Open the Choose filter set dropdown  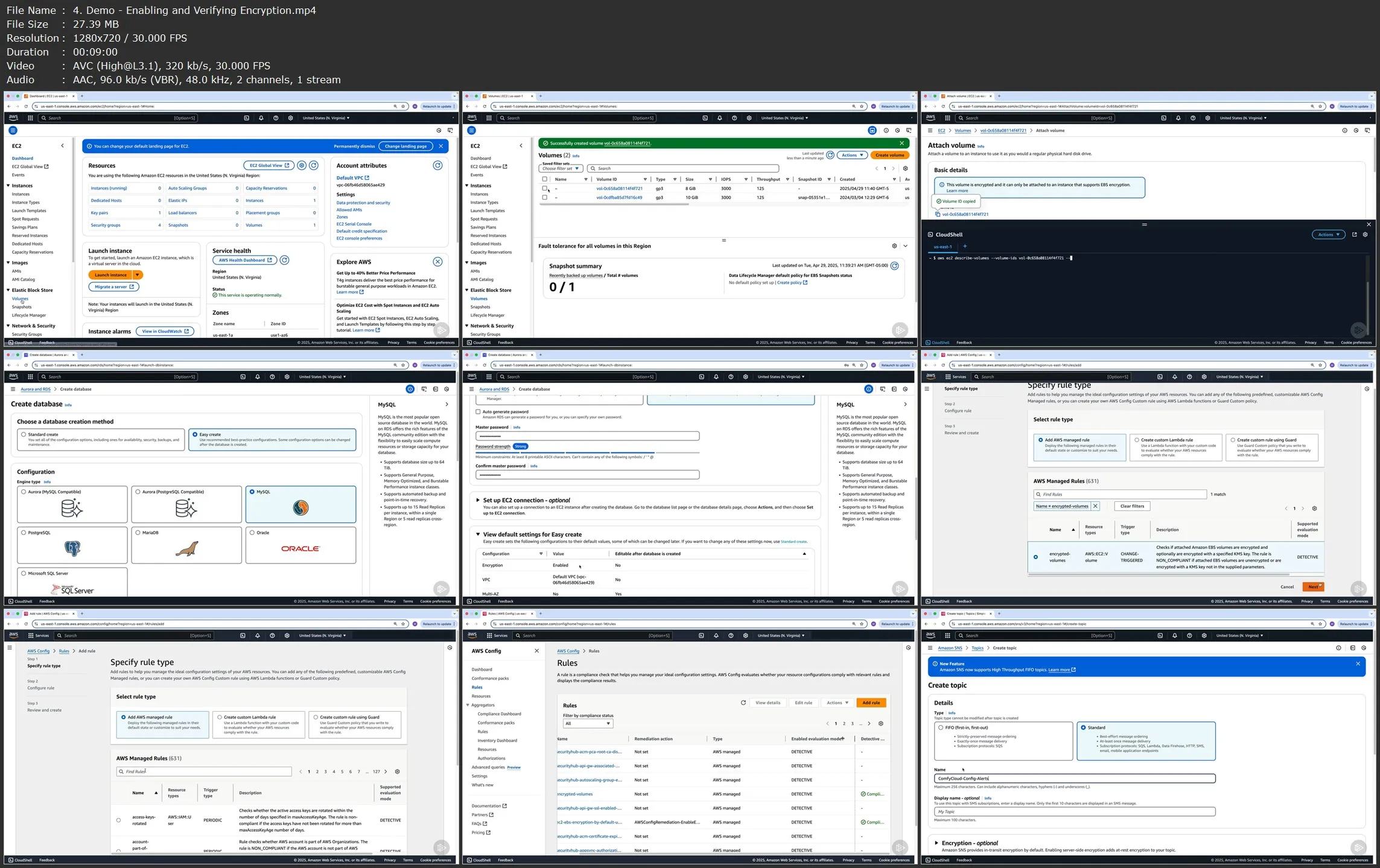pos(561,169)
